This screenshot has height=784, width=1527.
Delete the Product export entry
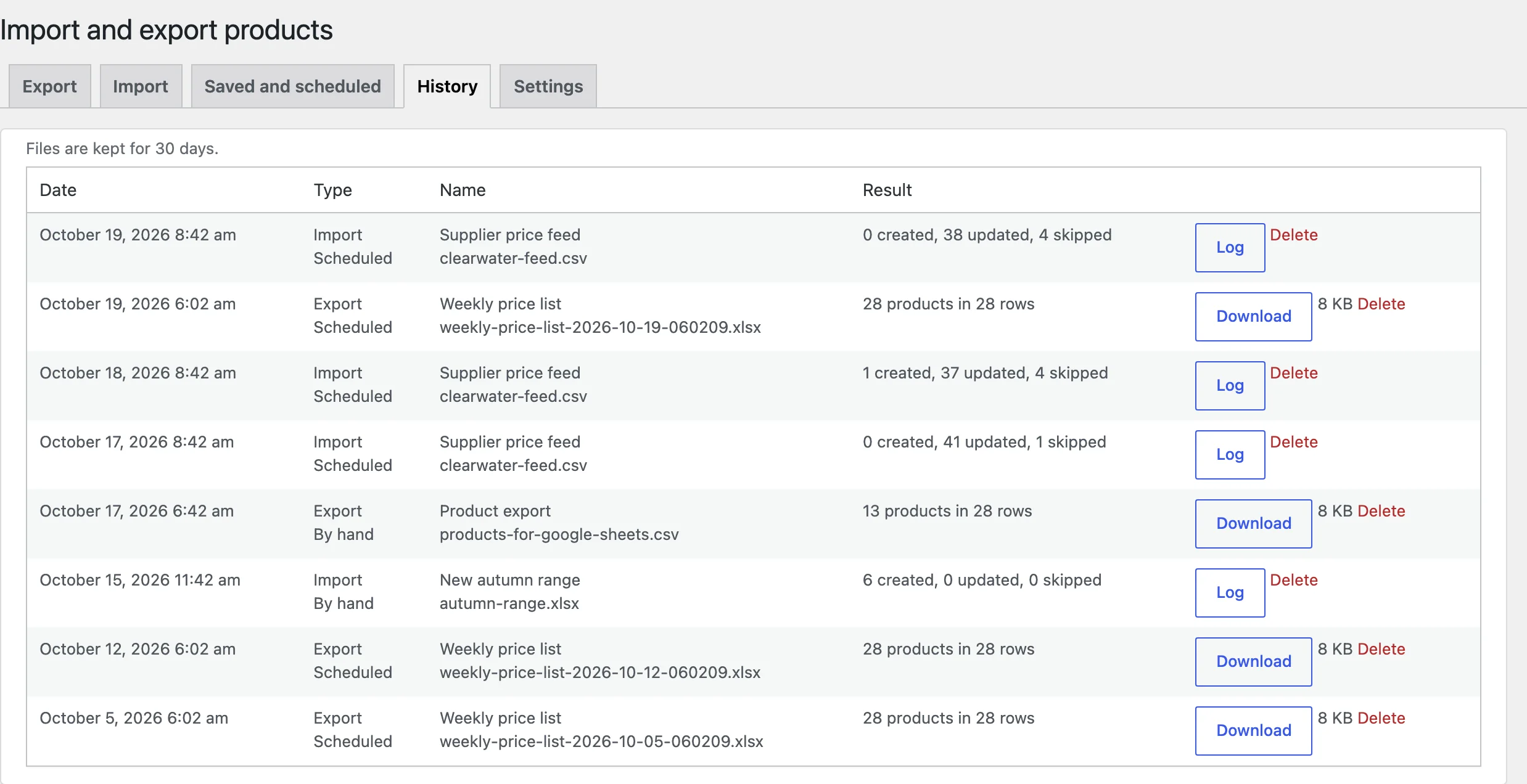click(x=1381, y=511)
